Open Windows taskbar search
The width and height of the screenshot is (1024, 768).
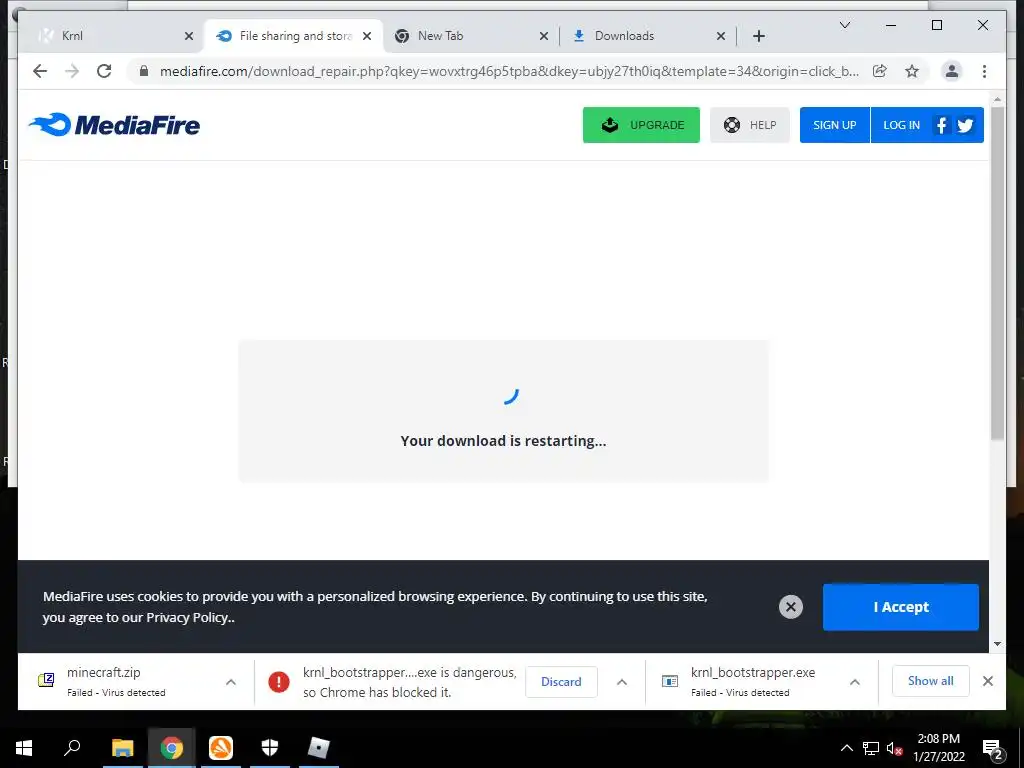click(72, 748)
